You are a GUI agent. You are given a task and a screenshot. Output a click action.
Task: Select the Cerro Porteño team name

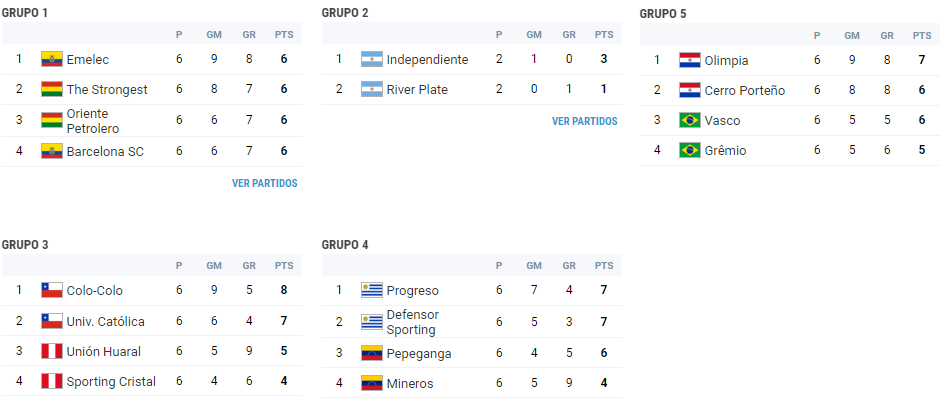tap(744, 90)
